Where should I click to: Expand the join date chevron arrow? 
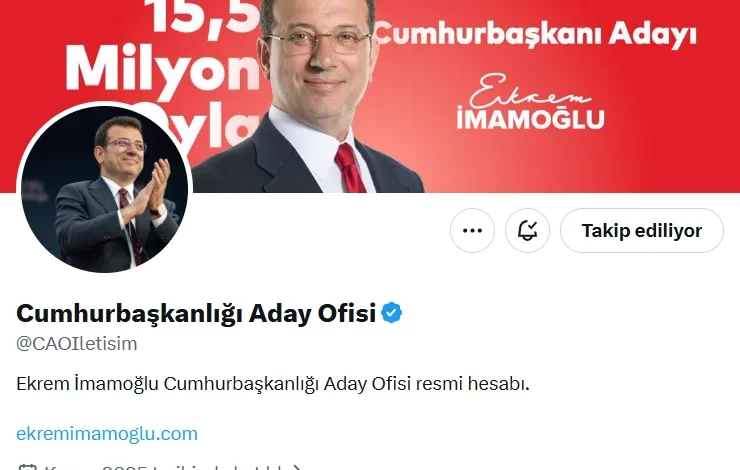coord(297,468)
